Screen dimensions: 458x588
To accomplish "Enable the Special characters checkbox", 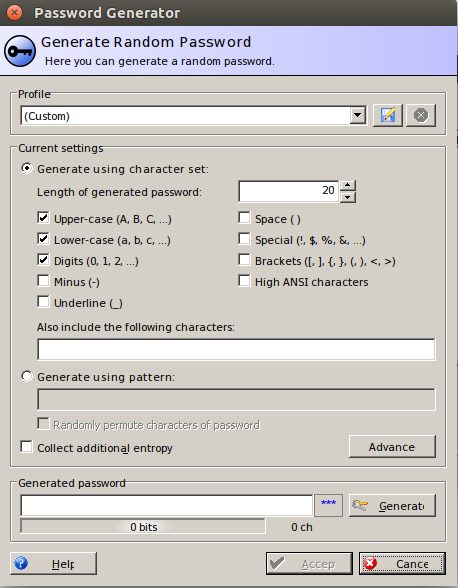I will tap(244, 238).
